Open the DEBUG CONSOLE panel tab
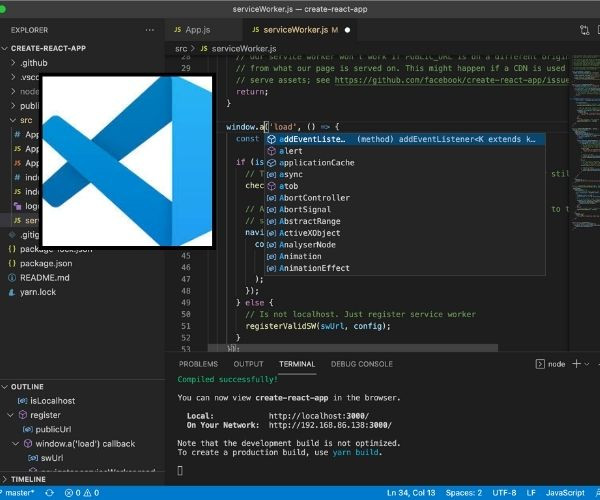Viewport: 600px width, 500px height. (362, 364)
